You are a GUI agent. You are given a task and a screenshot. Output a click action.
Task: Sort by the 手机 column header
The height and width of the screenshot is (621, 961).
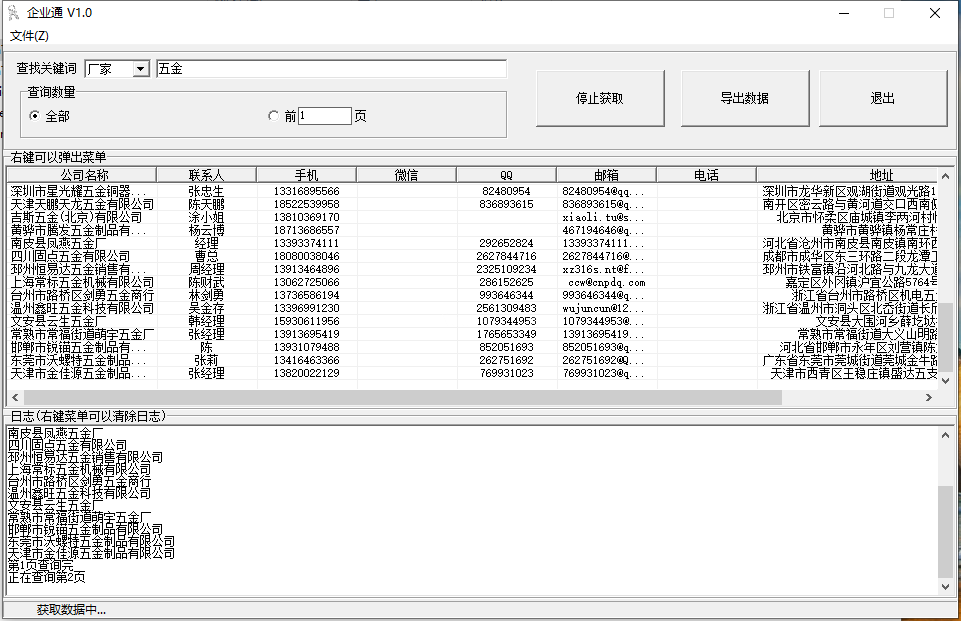pyautogui.click(x=306, y=175)
